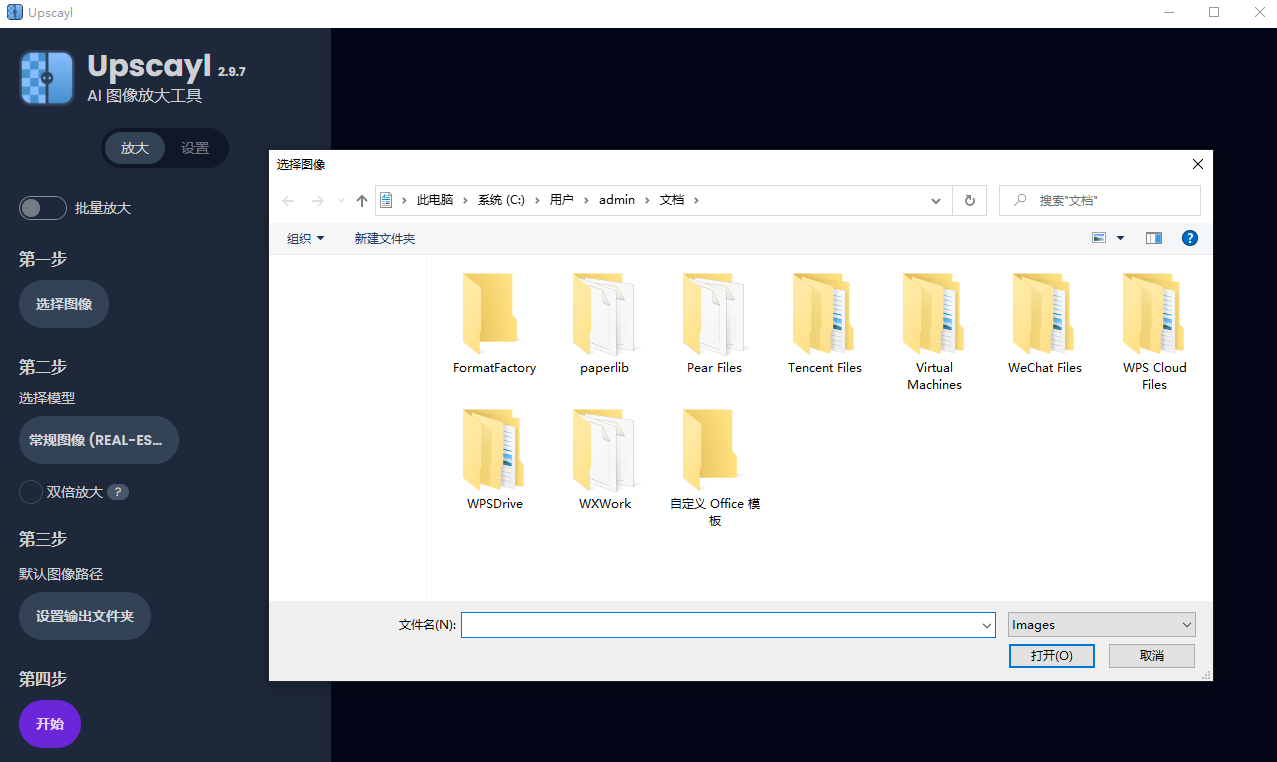The width and height of the screenshot is (1277, 762).
Task: Click the back navigation arrow
Action: click(x=289, y=200)
